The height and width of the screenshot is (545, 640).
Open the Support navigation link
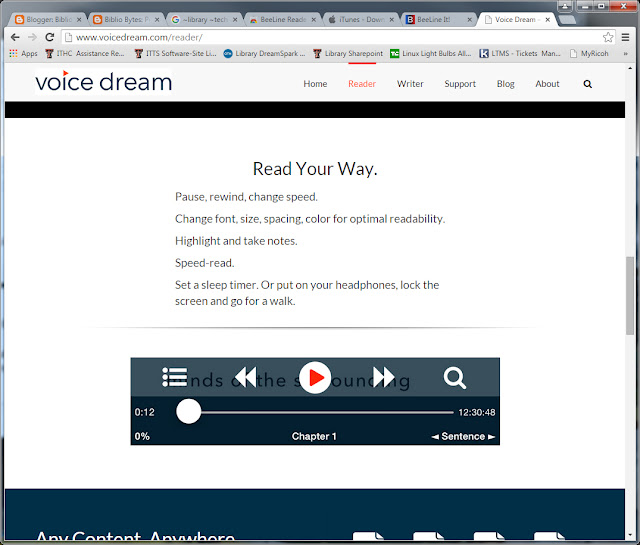[x=460, y=84]
